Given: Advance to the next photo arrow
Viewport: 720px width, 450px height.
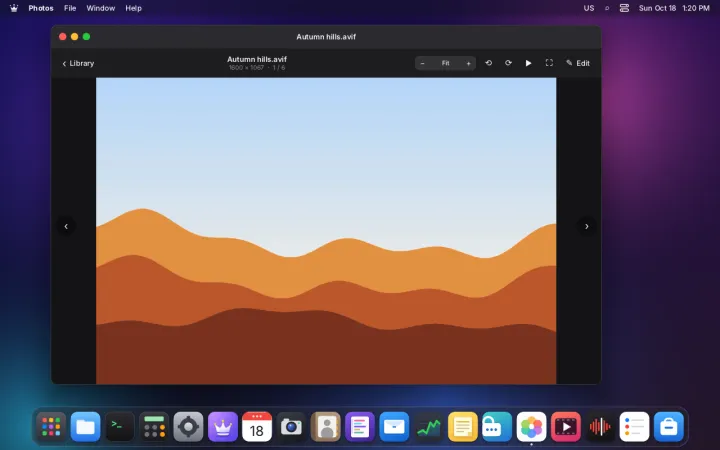Looking at the screenshot, I should (x=586, y=226).
